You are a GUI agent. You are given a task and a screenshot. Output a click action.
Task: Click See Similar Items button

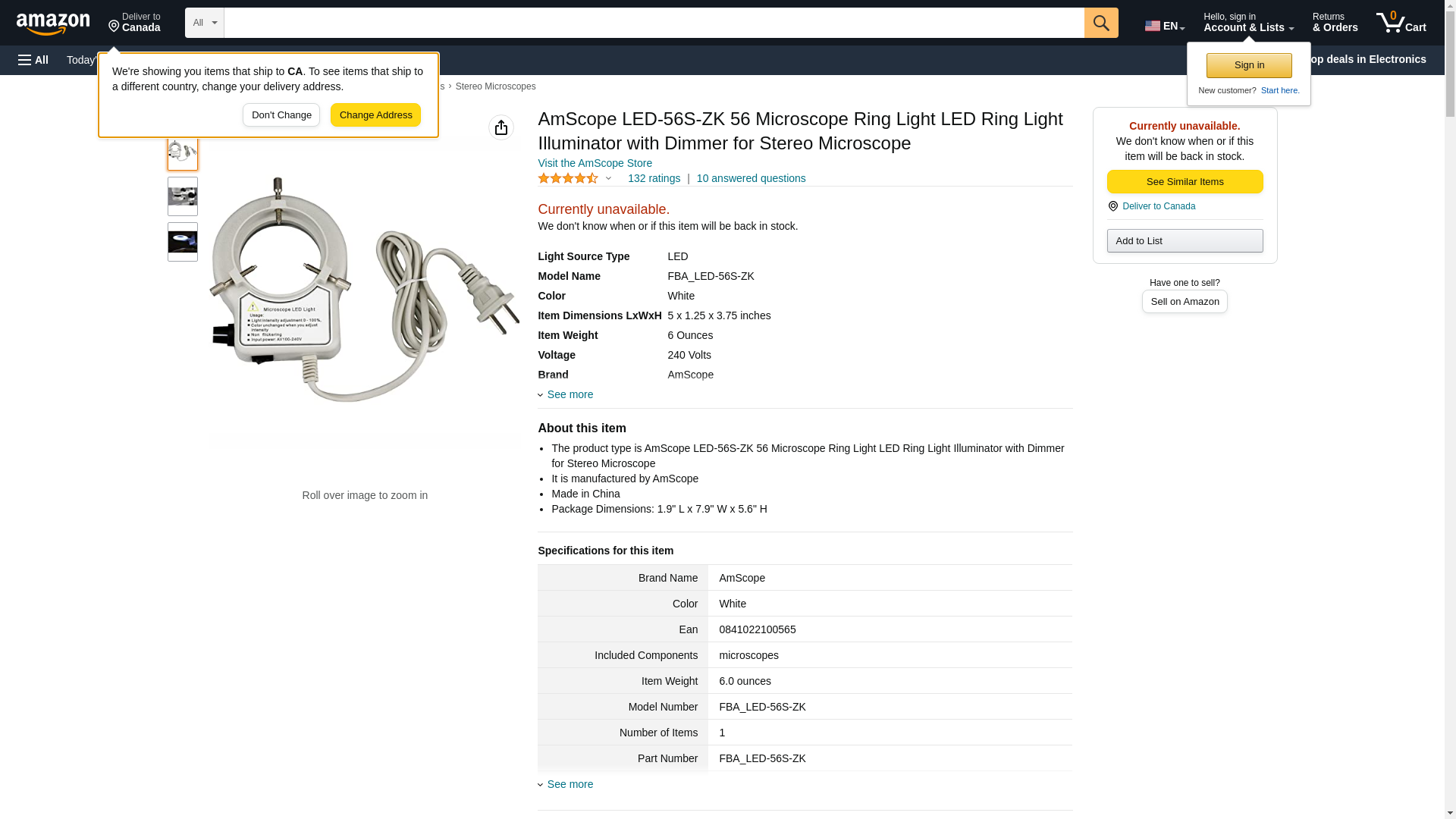[x=1184, y=181]
